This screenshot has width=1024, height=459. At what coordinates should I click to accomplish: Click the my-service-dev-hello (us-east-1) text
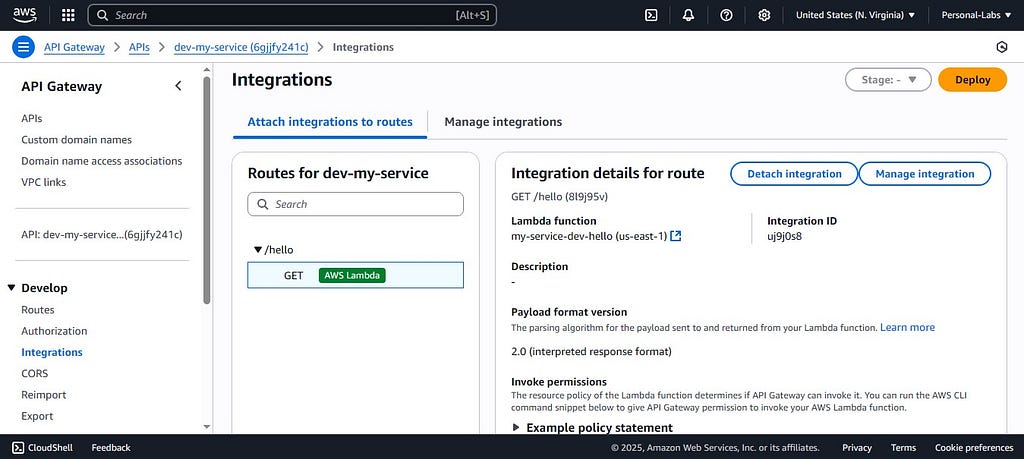click(x=589, y=236)
